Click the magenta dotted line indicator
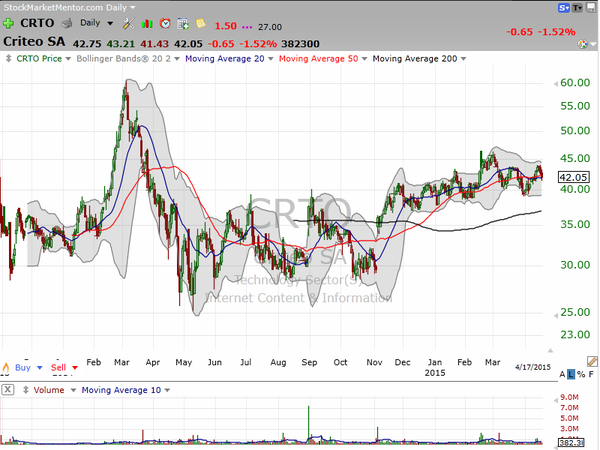The image size is (600, 450). [x=247, y=27]
